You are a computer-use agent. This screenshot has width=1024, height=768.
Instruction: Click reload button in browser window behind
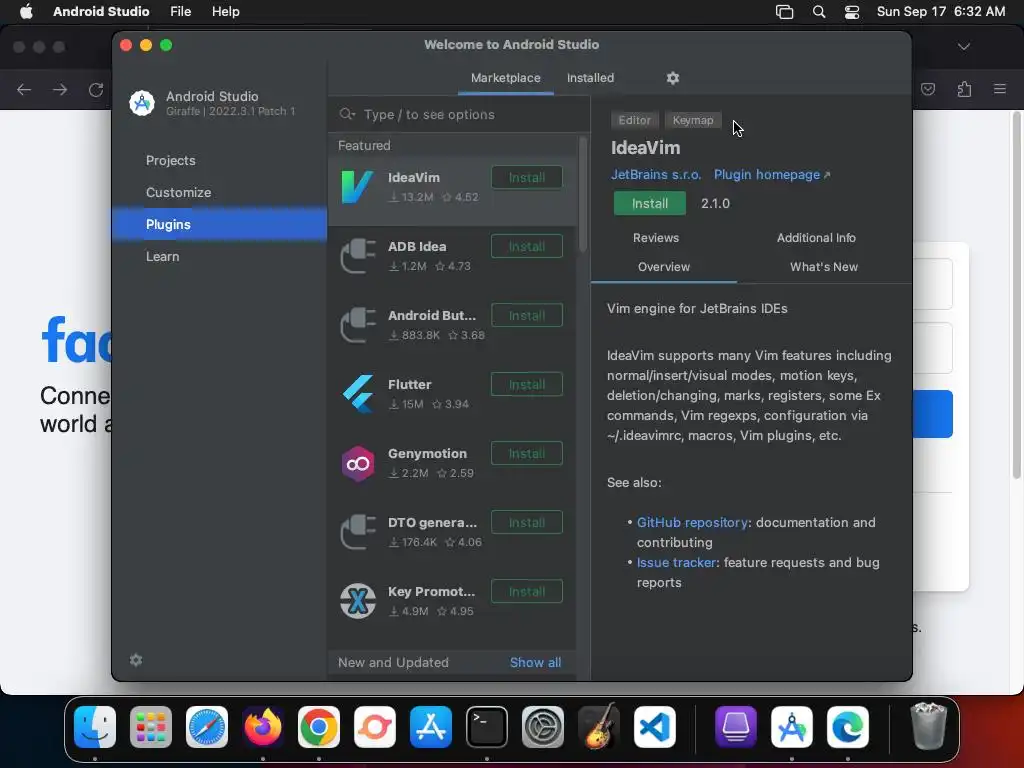(x=96, y=89)
